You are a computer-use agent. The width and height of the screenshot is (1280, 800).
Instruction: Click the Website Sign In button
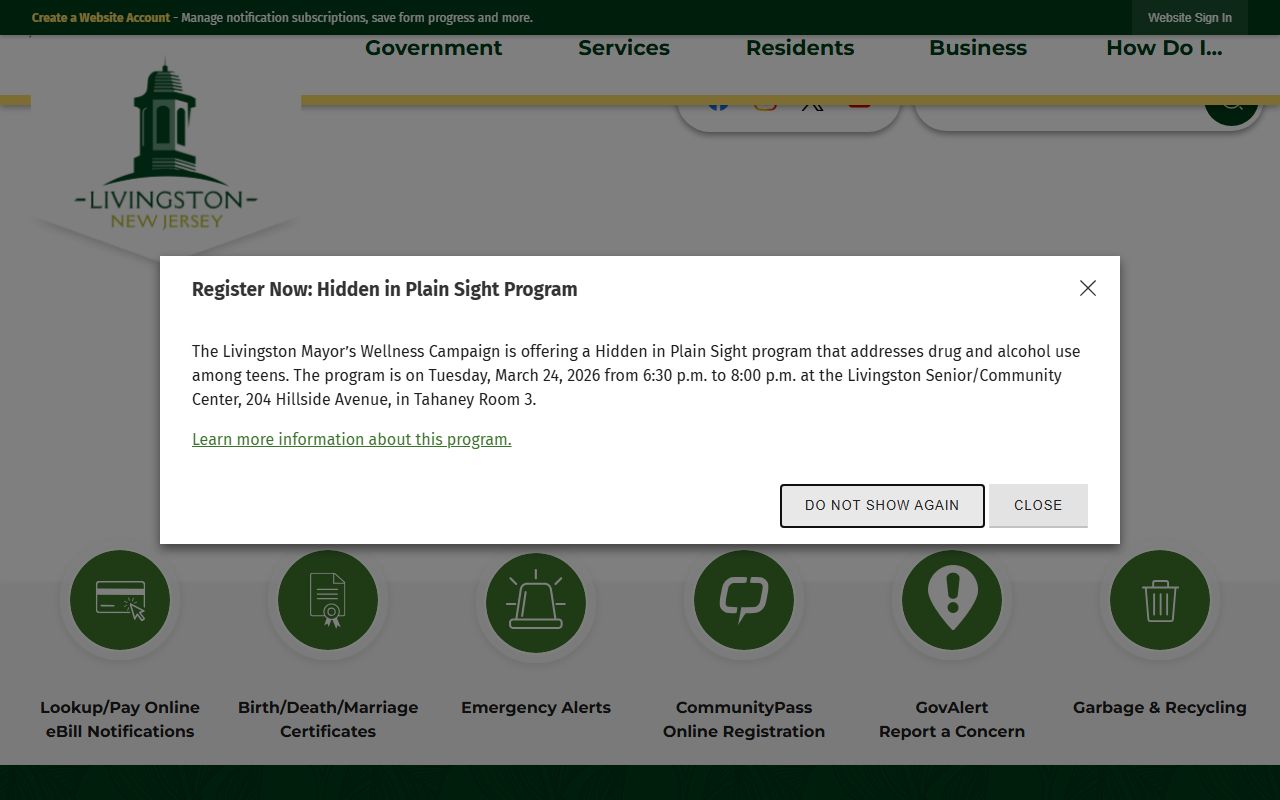[x=1190, y=18]
